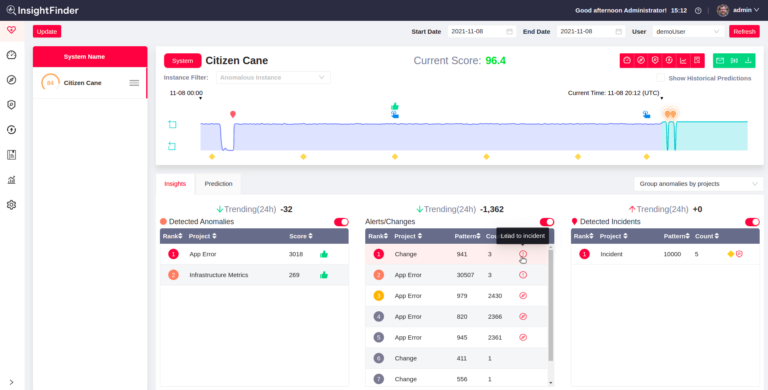Click the scroll-down arrow in Alerts/Changes table
Viewport: 768px width, 390px height.
(551, 383)
